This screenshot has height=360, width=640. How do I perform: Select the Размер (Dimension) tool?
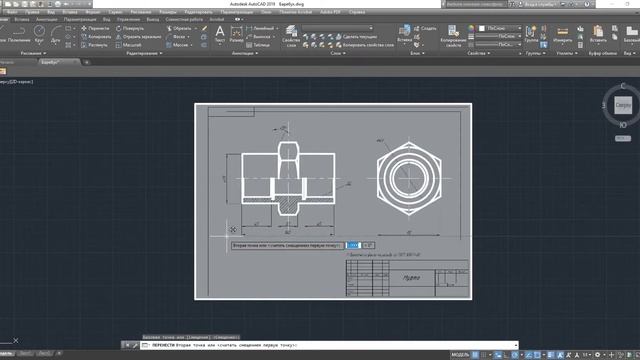(x=236, y=34)
